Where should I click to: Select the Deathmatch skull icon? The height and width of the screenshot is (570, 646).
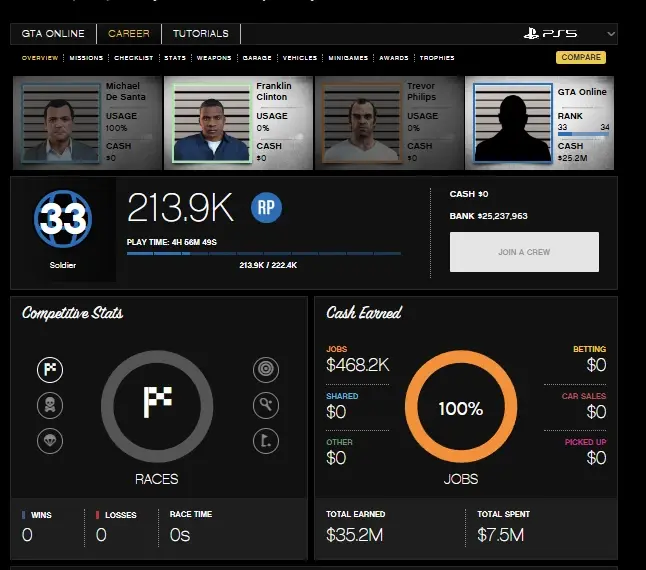pyautogui.click(x=50, y=405)
